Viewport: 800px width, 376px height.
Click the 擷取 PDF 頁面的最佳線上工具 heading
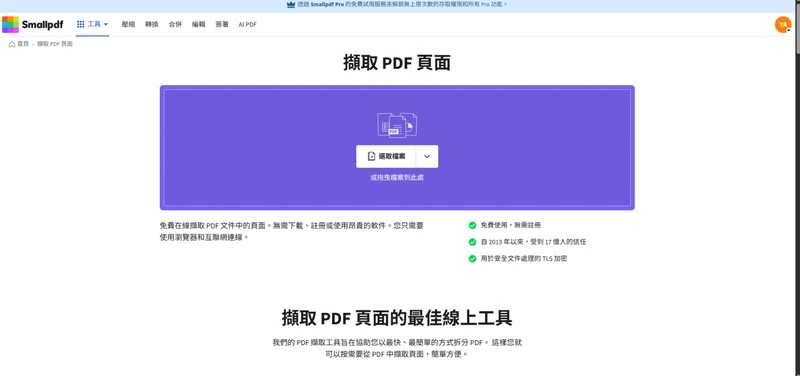coord(397,318)
